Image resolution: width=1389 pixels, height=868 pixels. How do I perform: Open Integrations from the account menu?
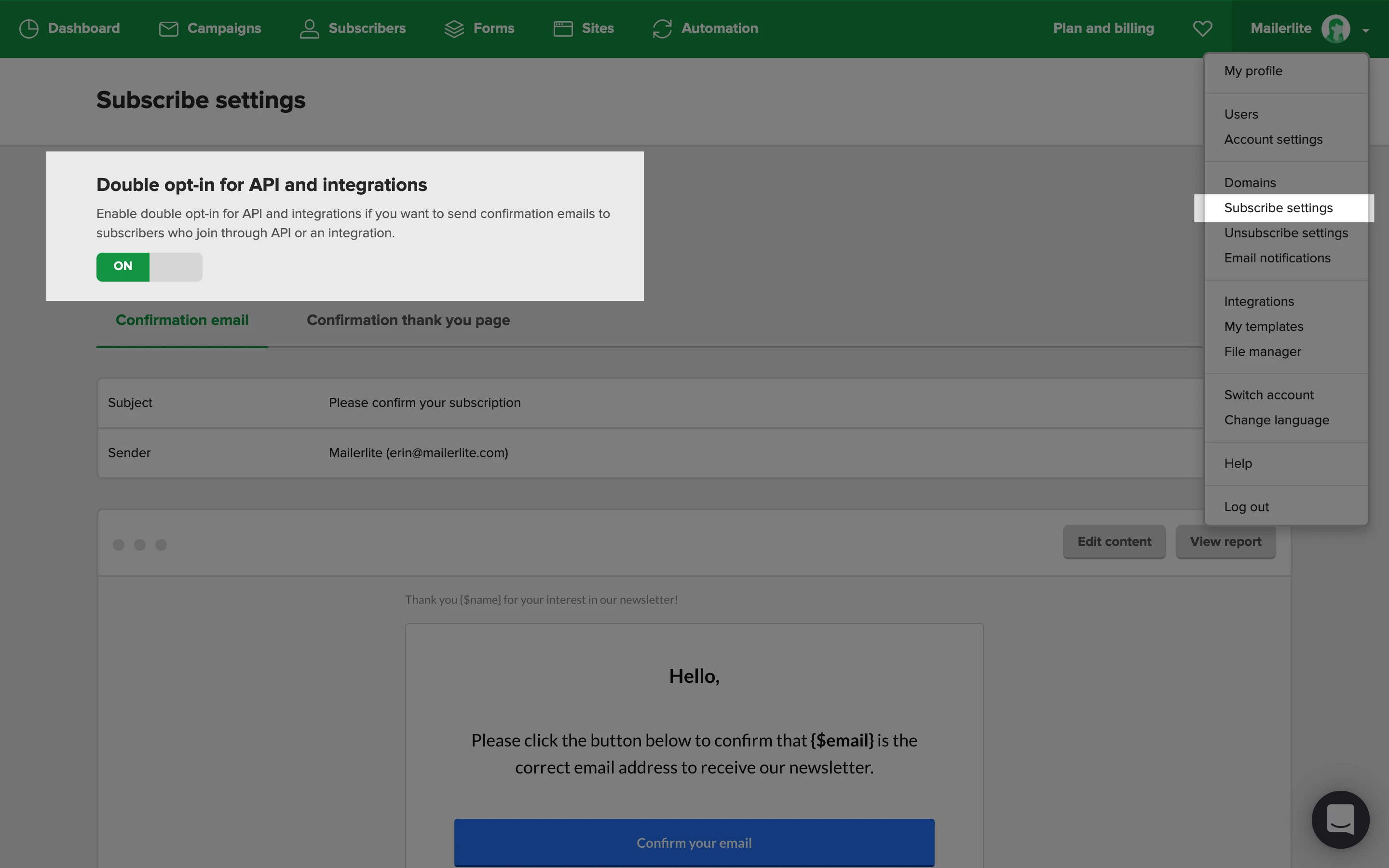1259,301
